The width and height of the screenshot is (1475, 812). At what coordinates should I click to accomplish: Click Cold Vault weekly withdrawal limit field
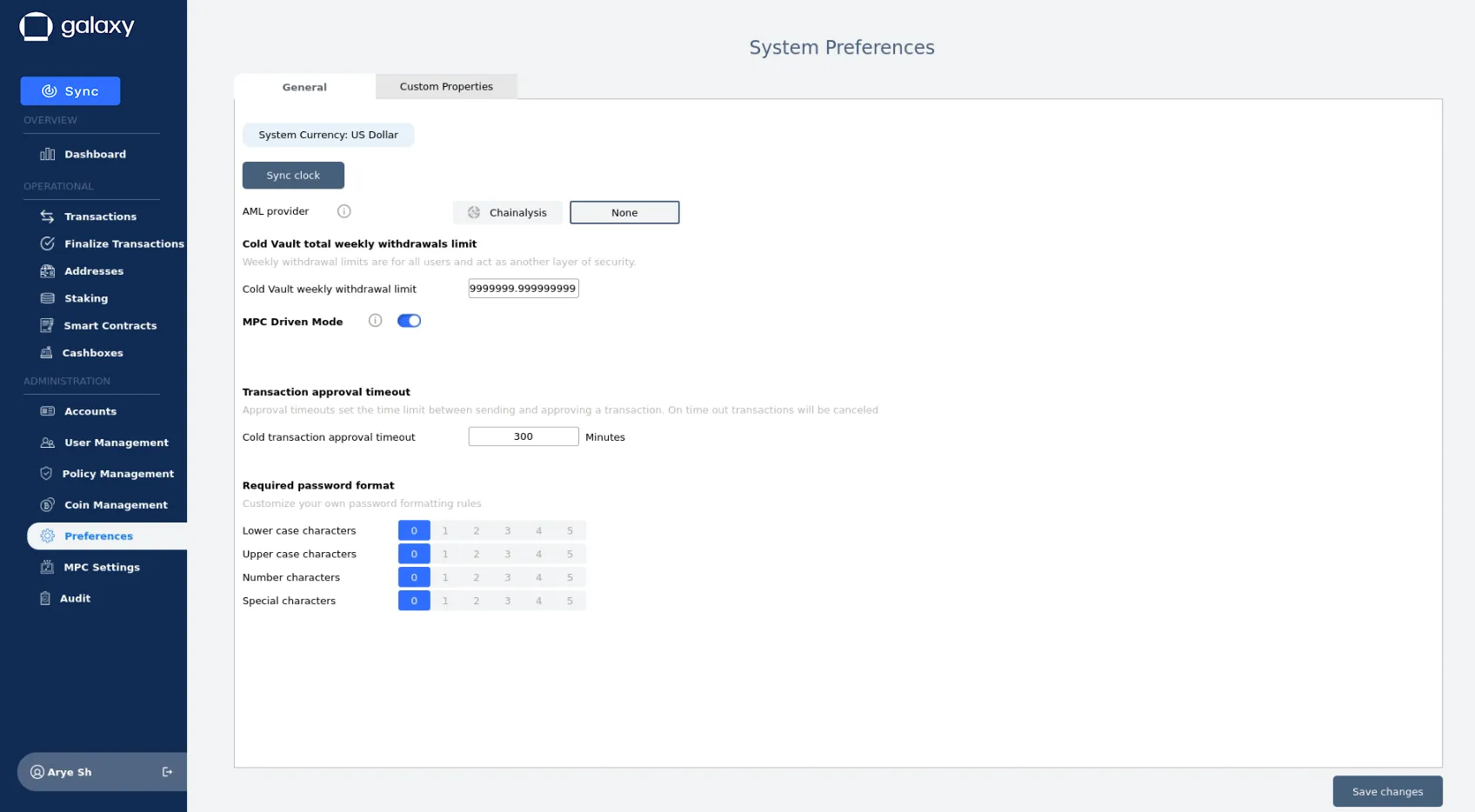[524, 289]
